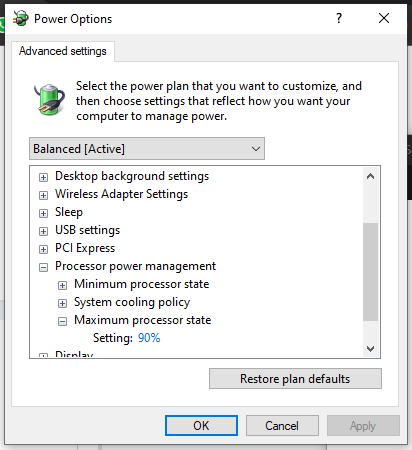
Task: Click the battery plug icon
Action: click(x=49, y=100)
